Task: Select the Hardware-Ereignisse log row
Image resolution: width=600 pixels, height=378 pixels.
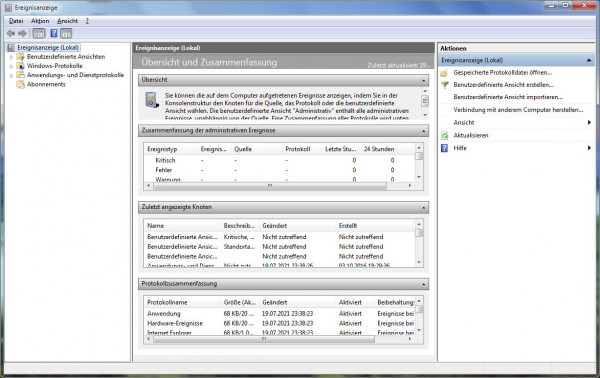Action: (279, 323)
